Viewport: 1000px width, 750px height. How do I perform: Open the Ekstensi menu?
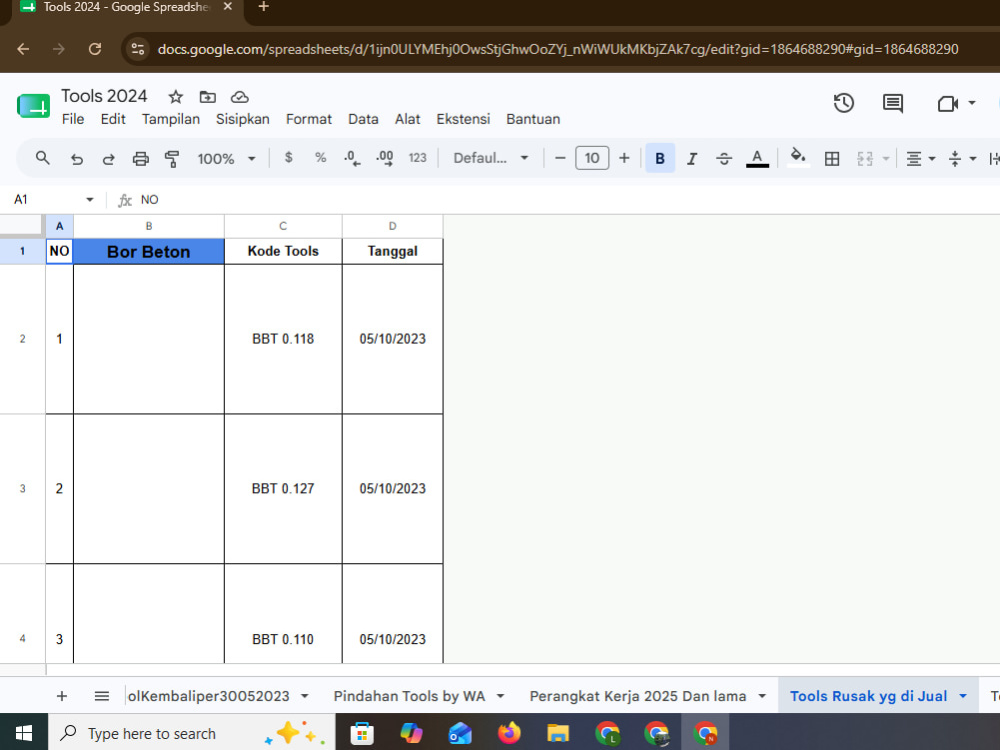[463, 119]
